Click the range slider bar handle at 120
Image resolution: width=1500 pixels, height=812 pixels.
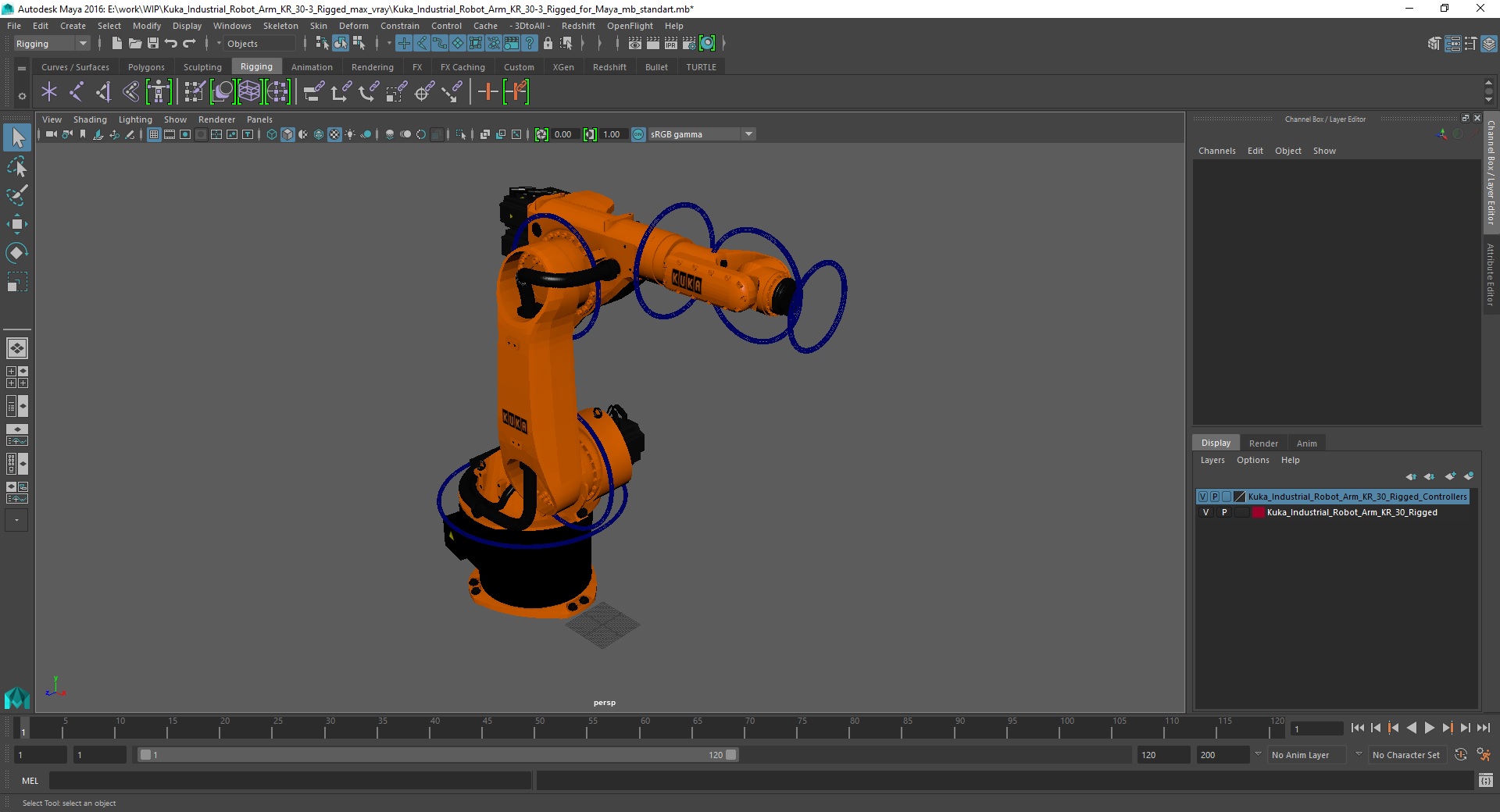pyautogui.click(x=731, y=755)
